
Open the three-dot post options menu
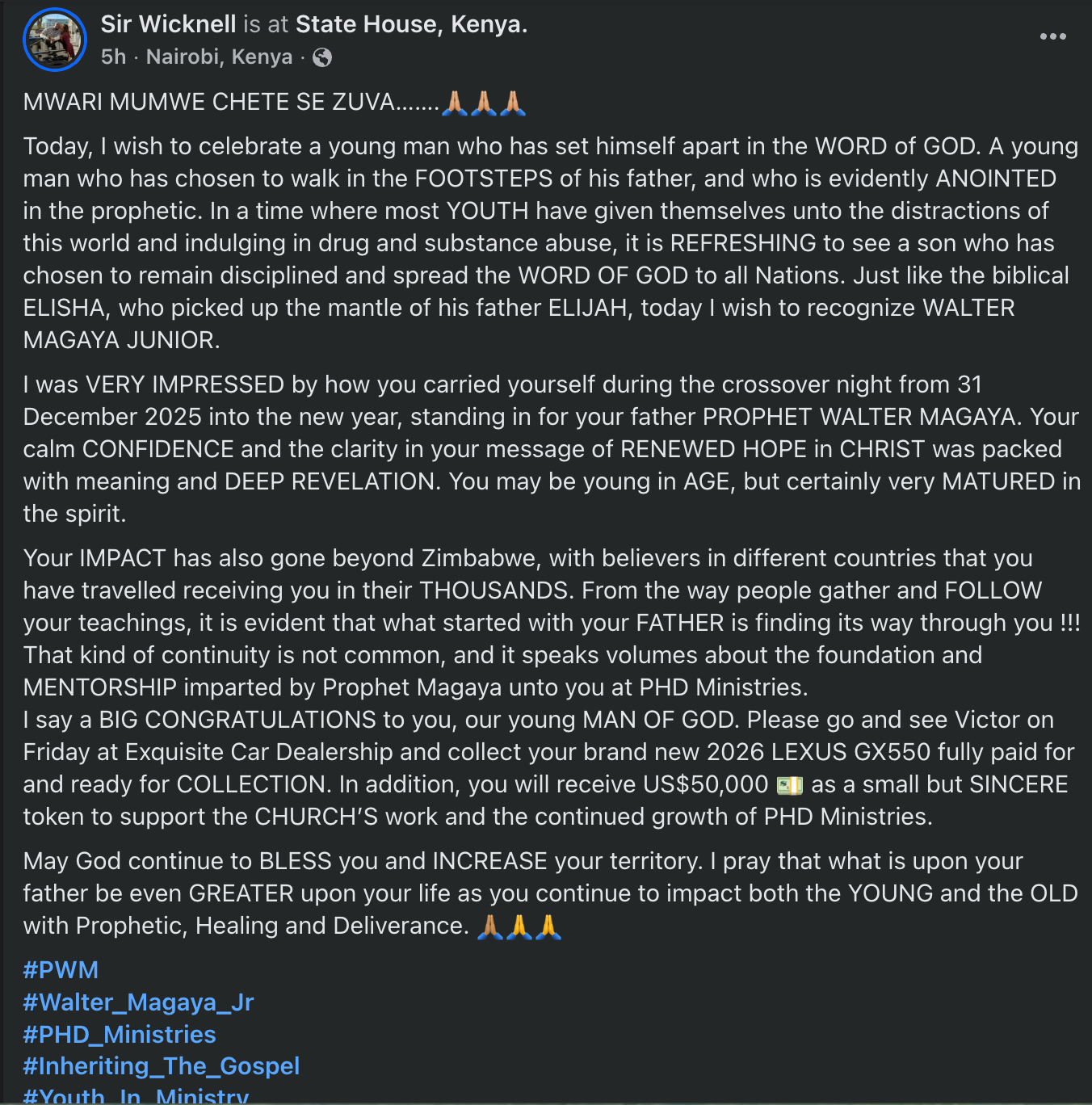tap(1052, 36)
